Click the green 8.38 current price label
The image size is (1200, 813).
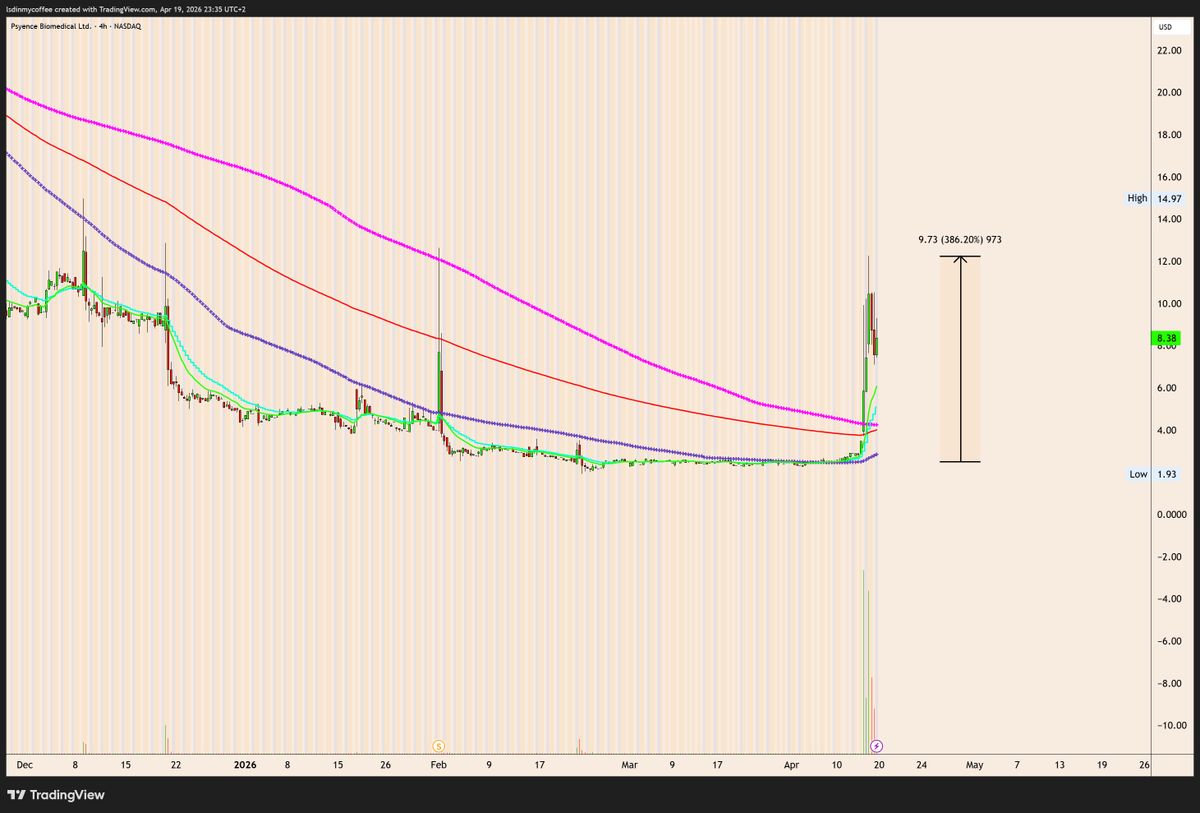point(1167,338)
